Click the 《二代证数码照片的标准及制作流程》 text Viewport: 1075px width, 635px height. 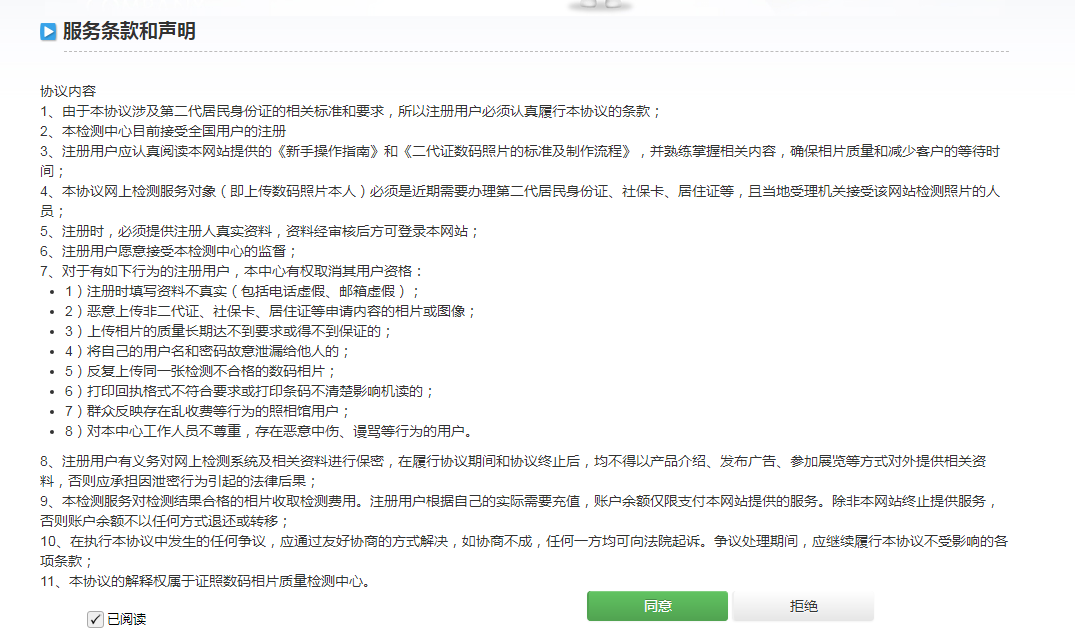click(518, 151)
